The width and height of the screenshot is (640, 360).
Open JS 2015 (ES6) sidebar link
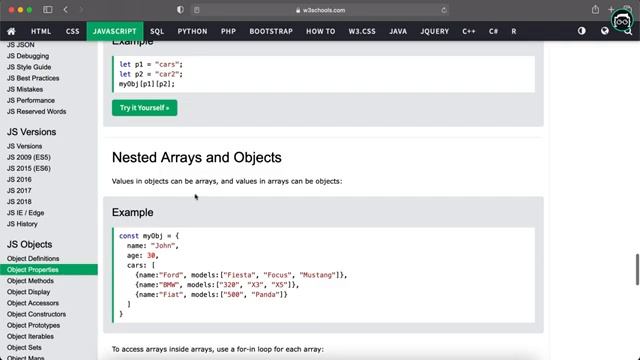point(29,168)
